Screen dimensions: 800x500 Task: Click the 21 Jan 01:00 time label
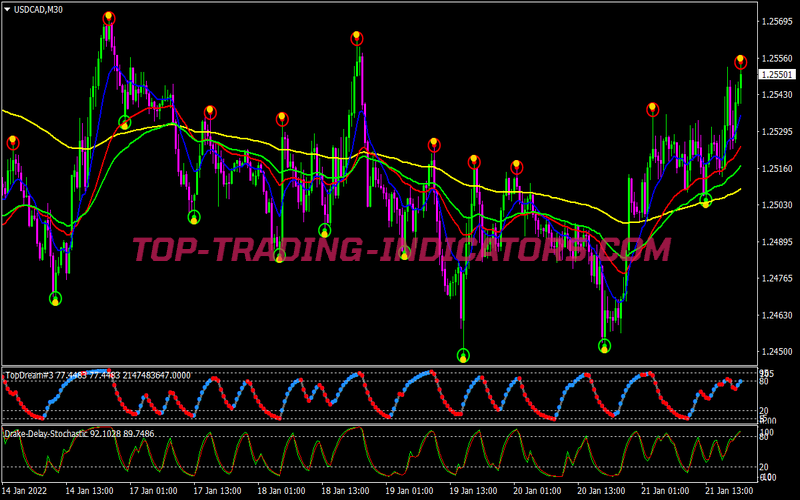tap(665, 491)
